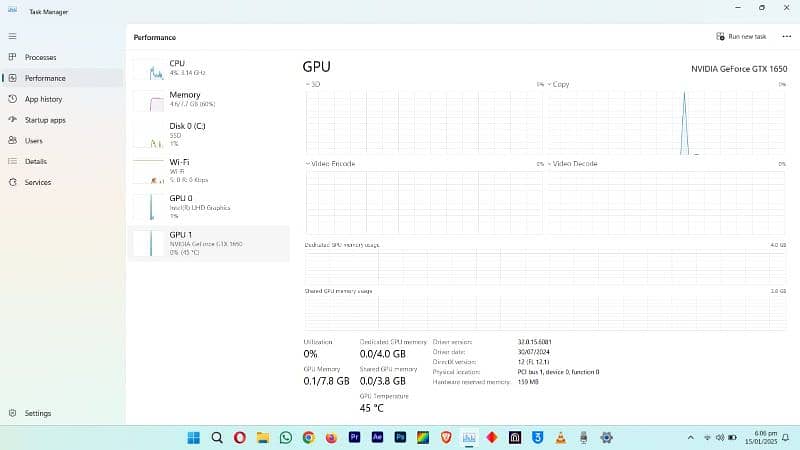
Task: Expand the system tray hidden icons chevron
Action: pyautogui.click(x=690, y=437)
